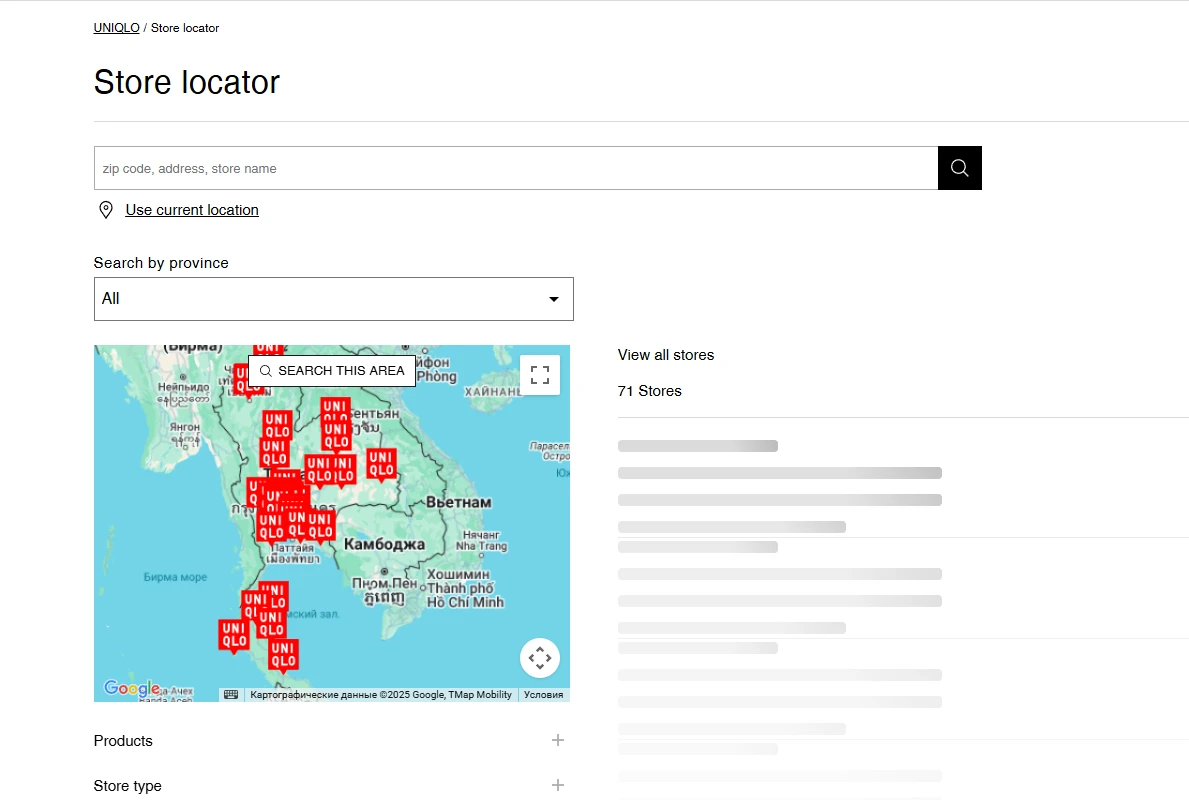Open the Условия terms link on map
Screen dimensions: 1189x800
tap(543, 694)
